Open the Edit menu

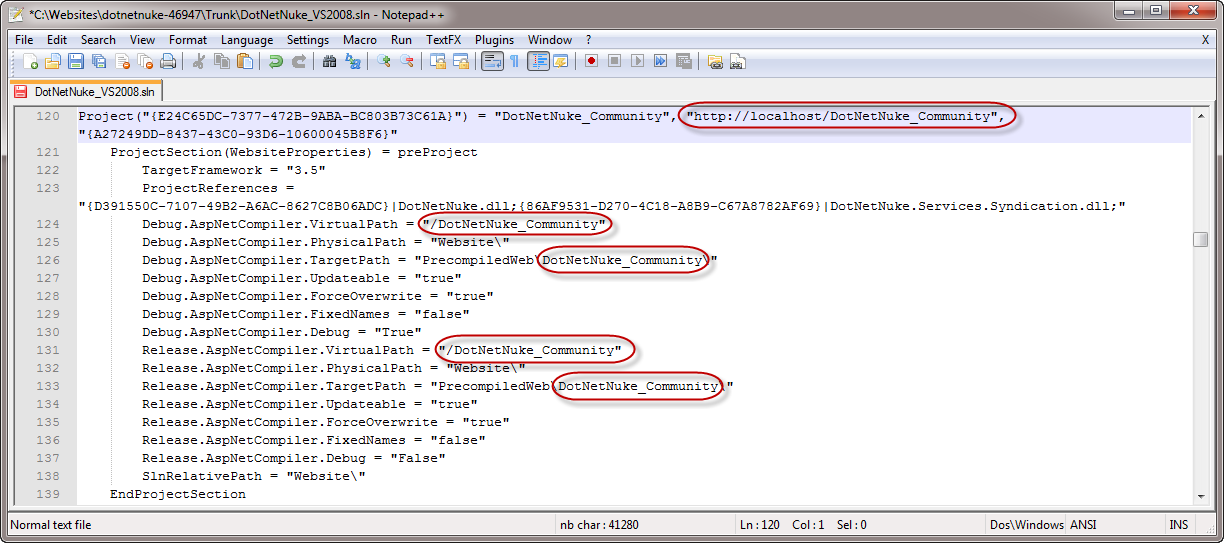(x=57, y=40)
